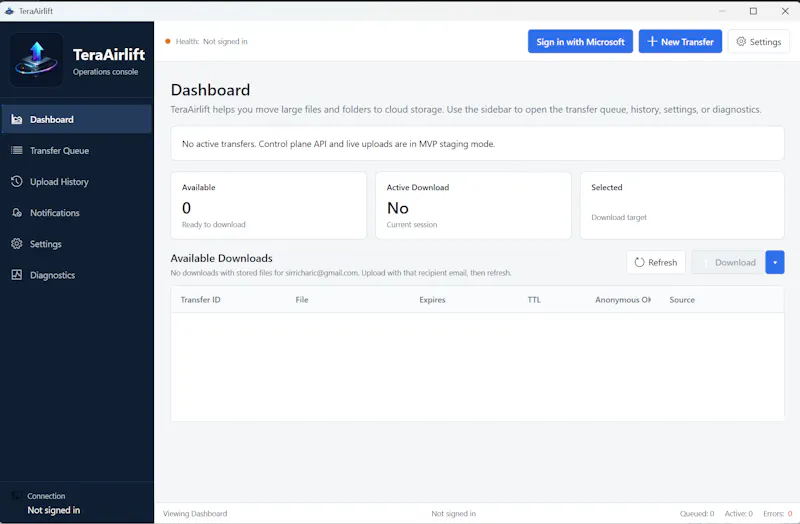Click the orange health status dot
Screen dimensions: 800x524
pos(167,41)
